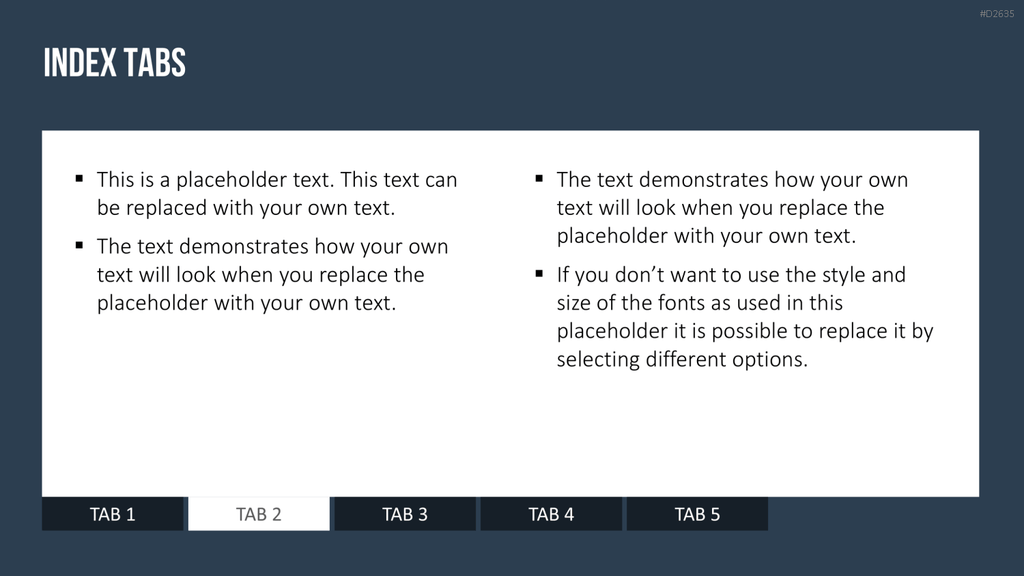Select left column 'The text demonstrates' paragraph
1024x576 pixels.
click(272, 274)
